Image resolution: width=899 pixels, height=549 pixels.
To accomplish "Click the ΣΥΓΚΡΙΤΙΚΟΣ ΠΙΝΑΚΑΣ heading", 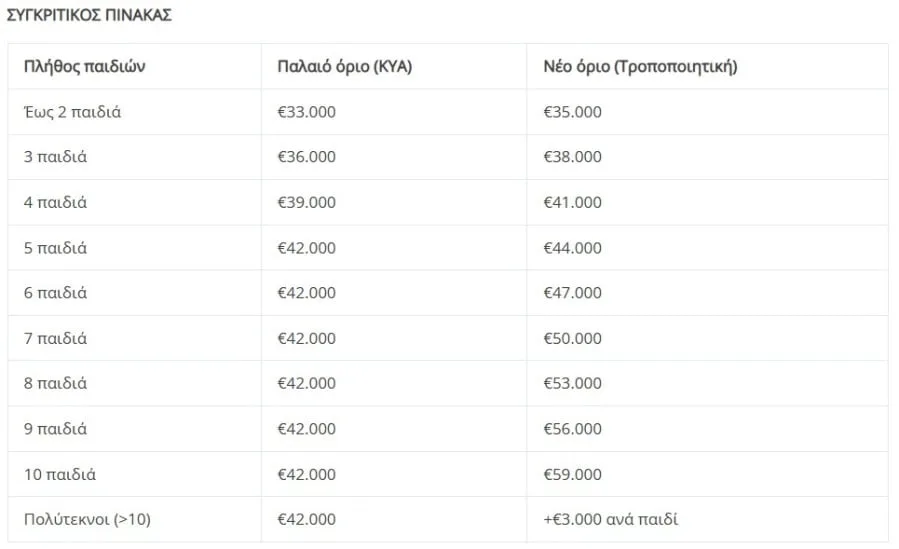I will tap(88, 16).
